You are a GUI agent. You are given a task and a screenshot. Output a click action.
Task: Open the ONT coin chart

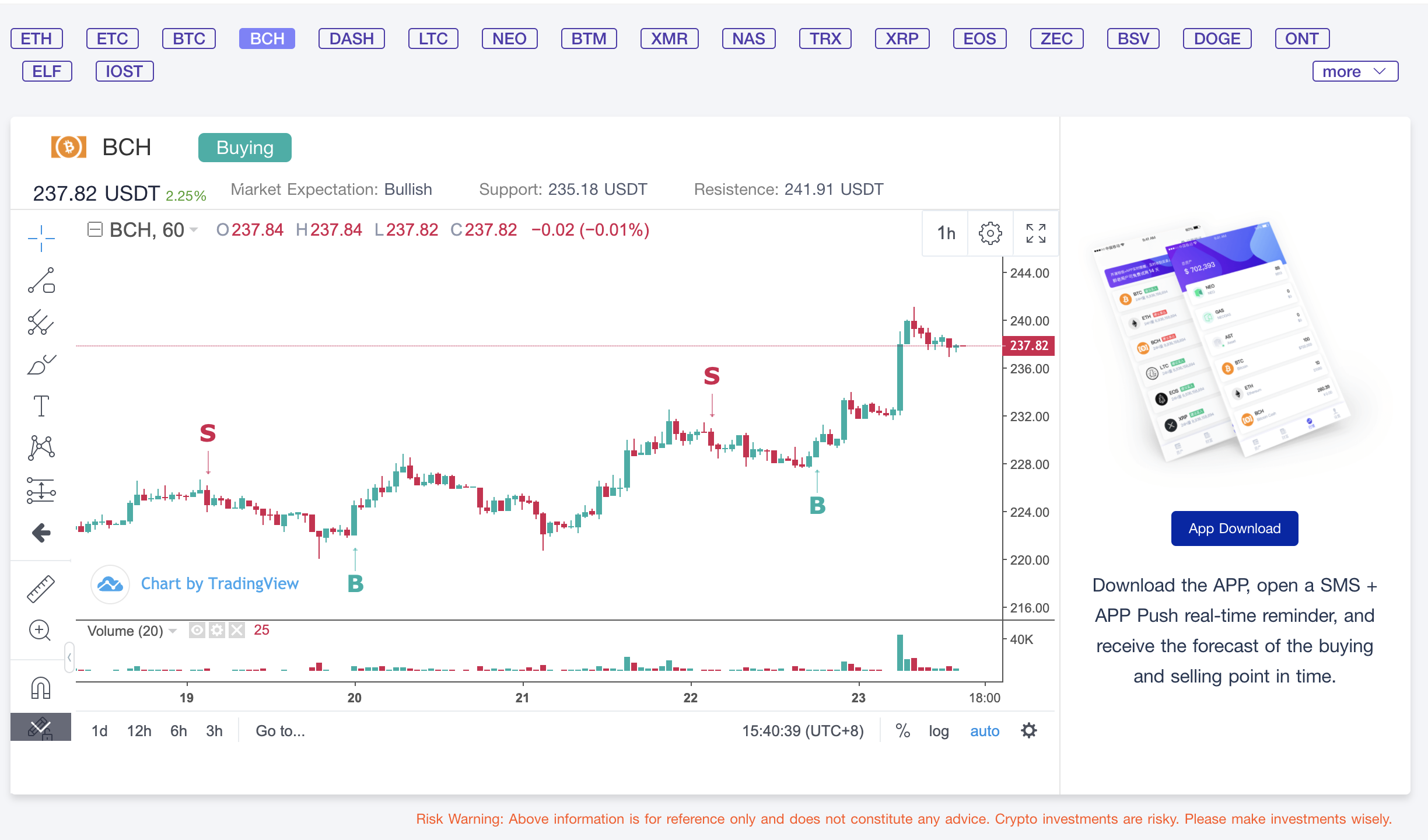click(x=1302, y=38)
